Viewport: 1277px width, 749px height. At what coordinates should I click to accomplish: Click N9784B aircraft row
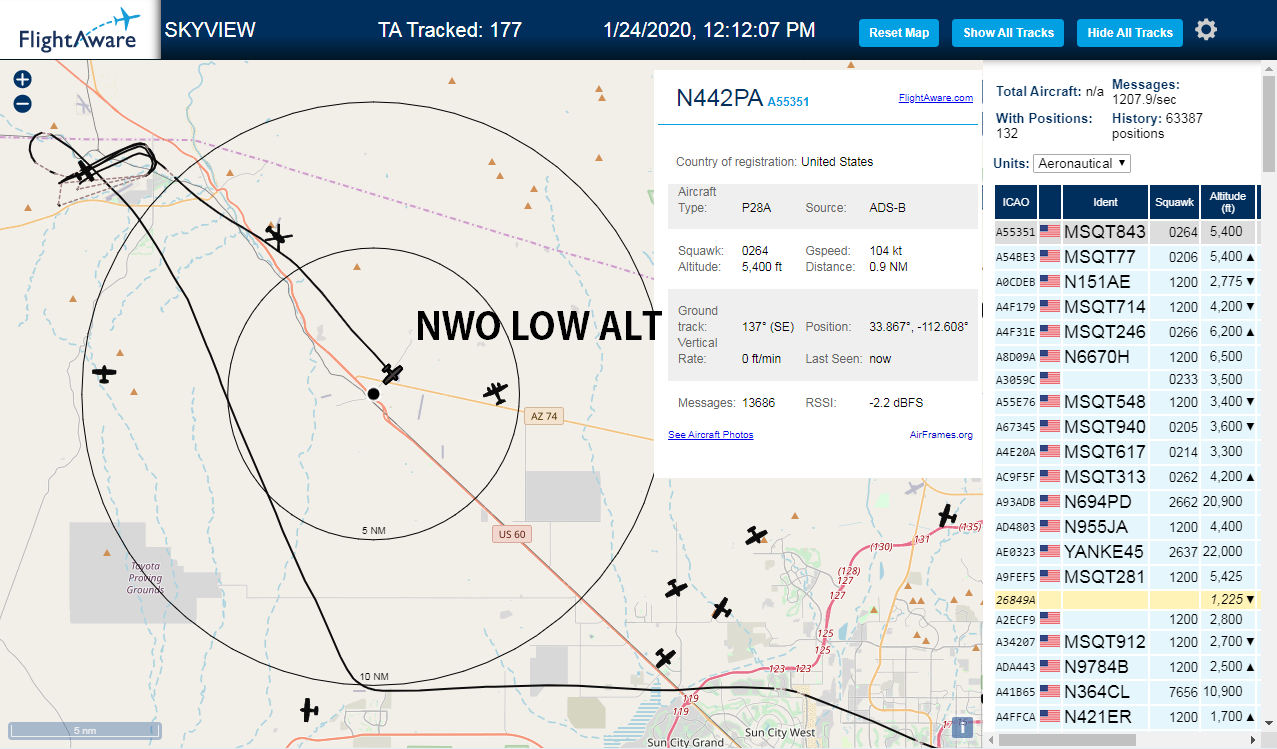click(x=1127, y=667)
